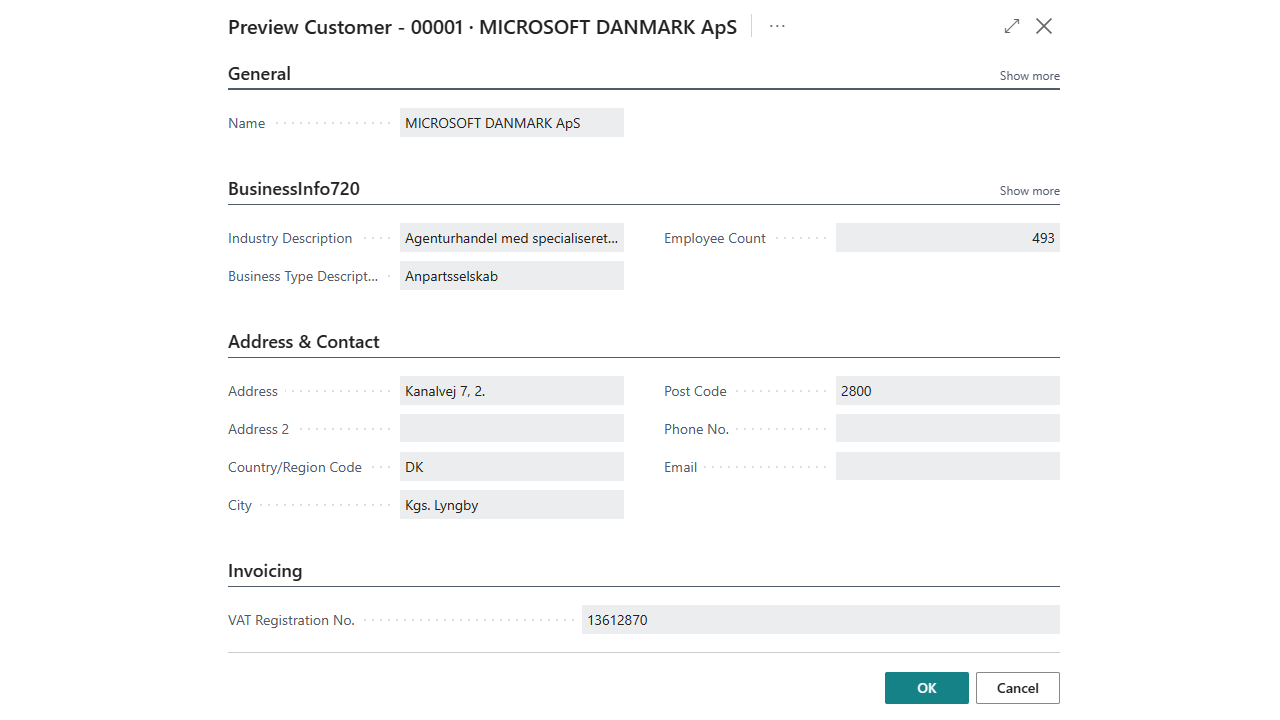Click the Email label
1280x720 pixels.
(x=681, y=467)
